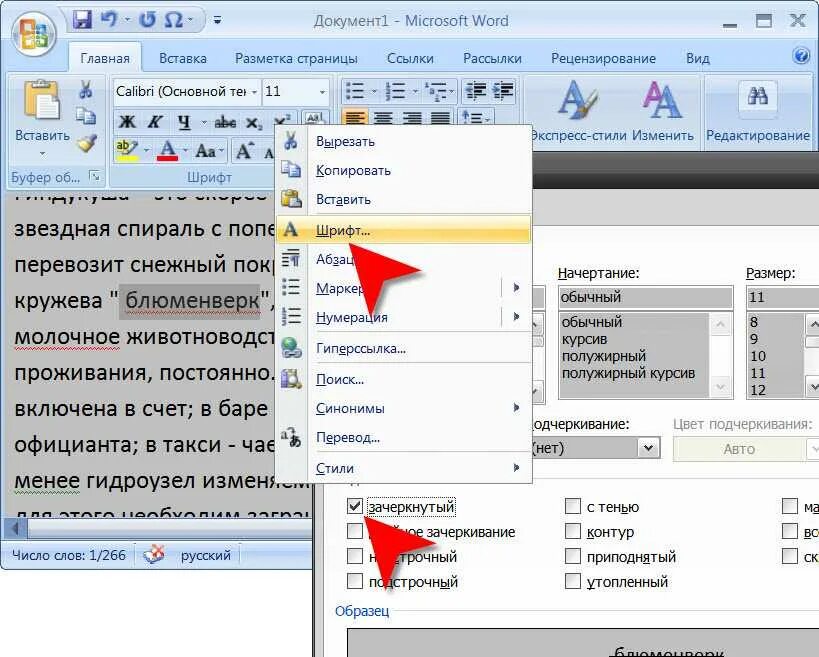Apply the yellow highlight color swatch

pyautogui.click(x=127, y=151)
